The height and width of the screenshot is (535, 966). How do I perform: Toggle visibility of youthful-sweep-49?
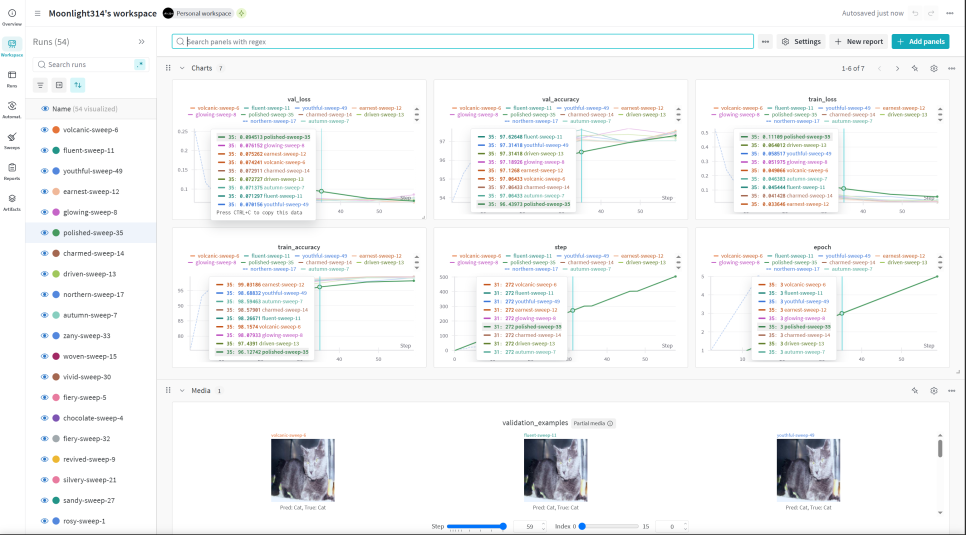click(44, 171)
